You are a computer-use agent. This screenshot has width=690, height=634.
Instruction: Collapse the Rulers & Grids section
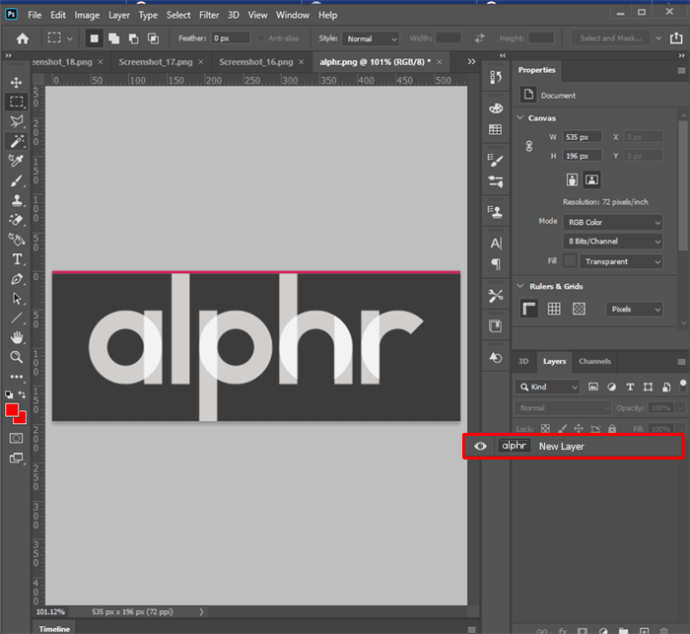pos(520,287)
